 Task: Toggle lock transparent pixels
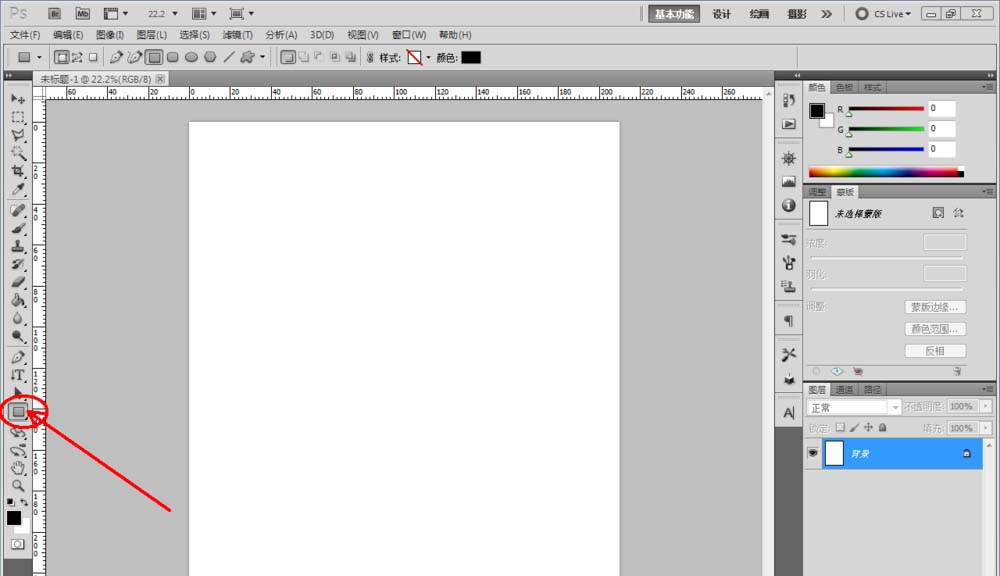point(840,427)
